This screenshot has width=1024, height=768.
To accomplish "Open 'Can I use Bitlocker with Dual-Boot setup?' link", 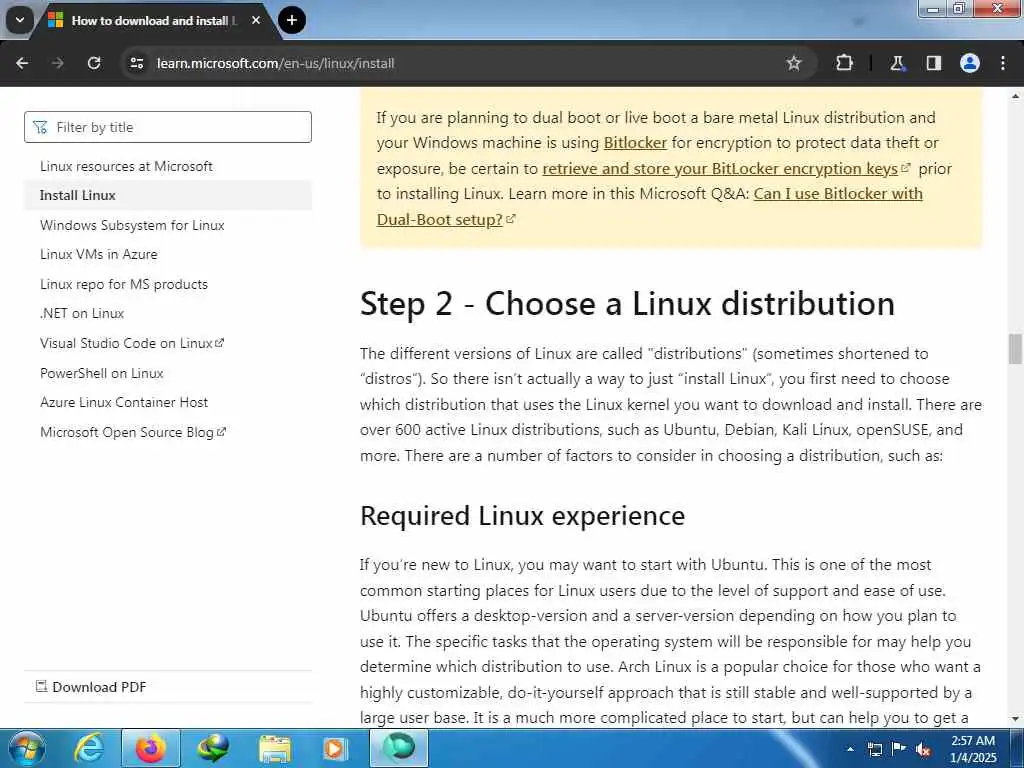I will coord(838,194).
